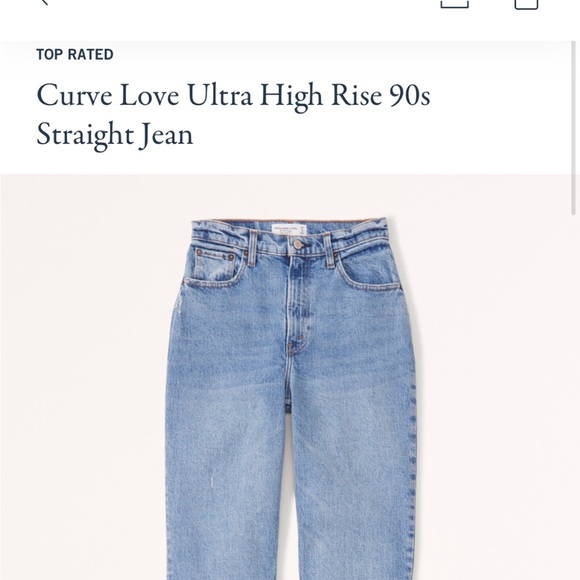Open the shopping bag icon

(526, 4)
